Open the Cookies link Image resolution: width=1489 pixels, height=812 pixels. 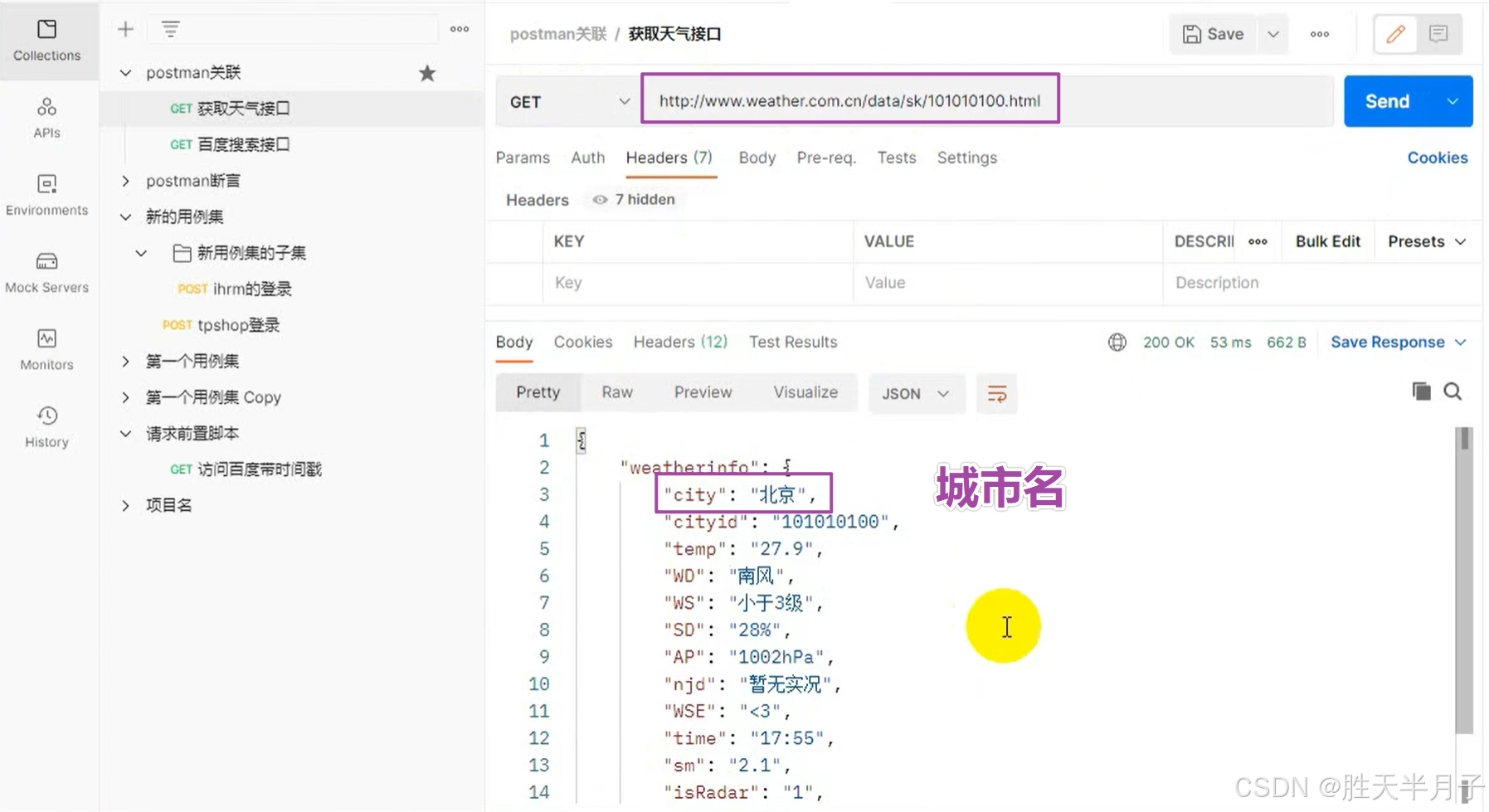tap(1438, 158)
